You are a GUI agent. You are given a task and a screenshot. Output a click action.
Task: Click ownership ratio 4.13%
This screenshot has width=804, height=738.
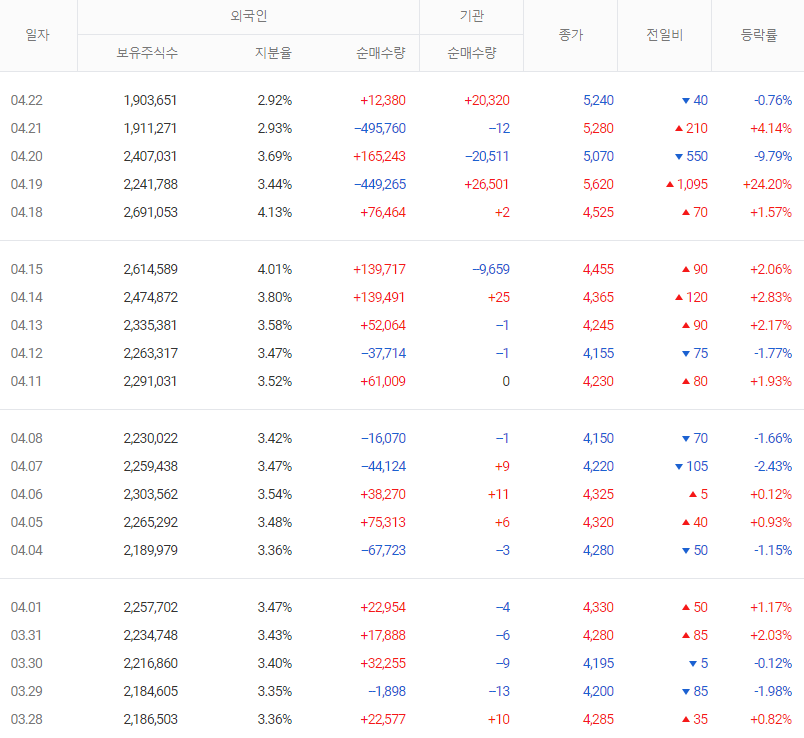click(274, 212)
